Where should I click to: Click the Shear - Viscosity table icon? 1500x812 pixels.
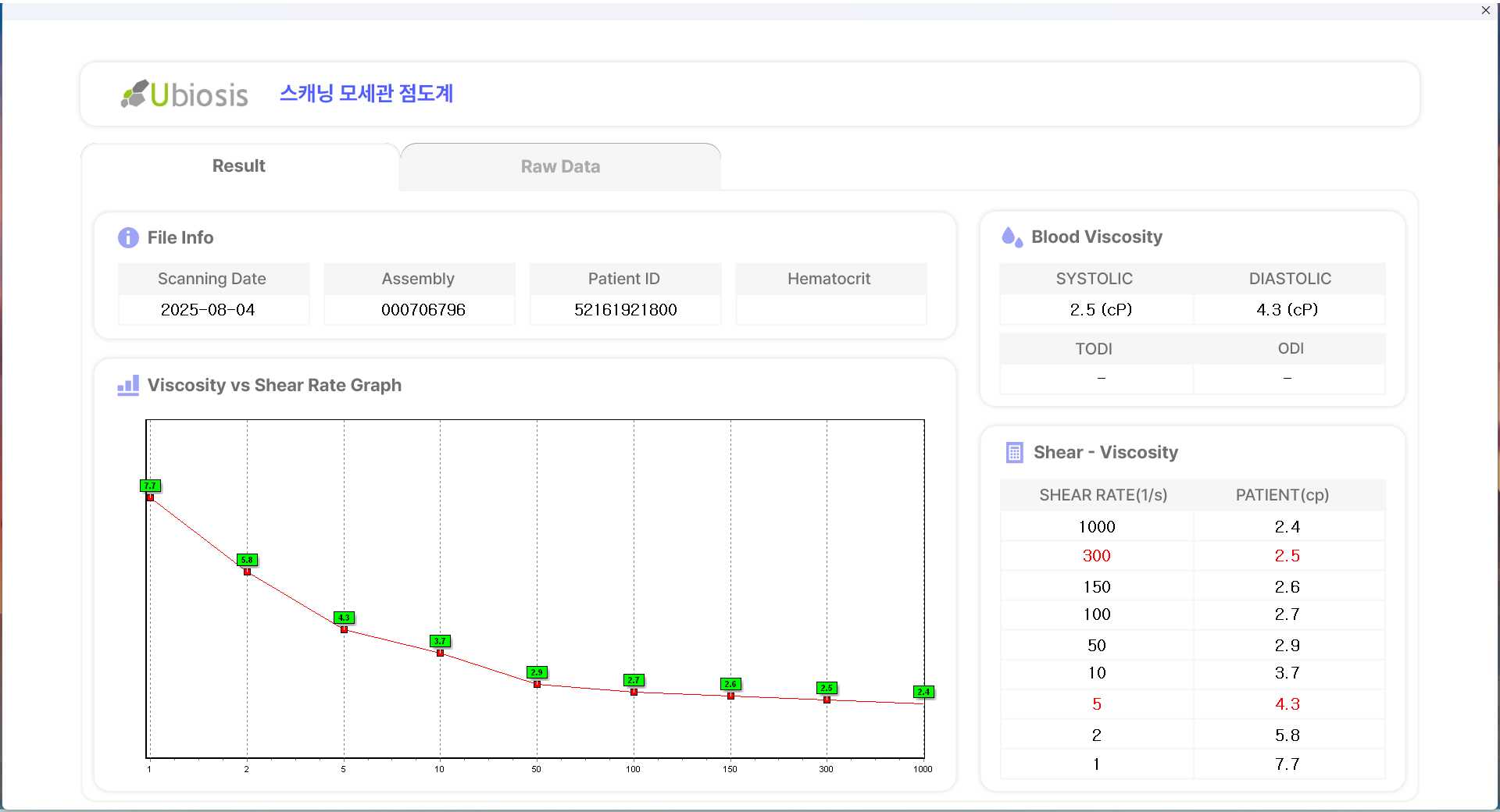tap(1014, 453)
